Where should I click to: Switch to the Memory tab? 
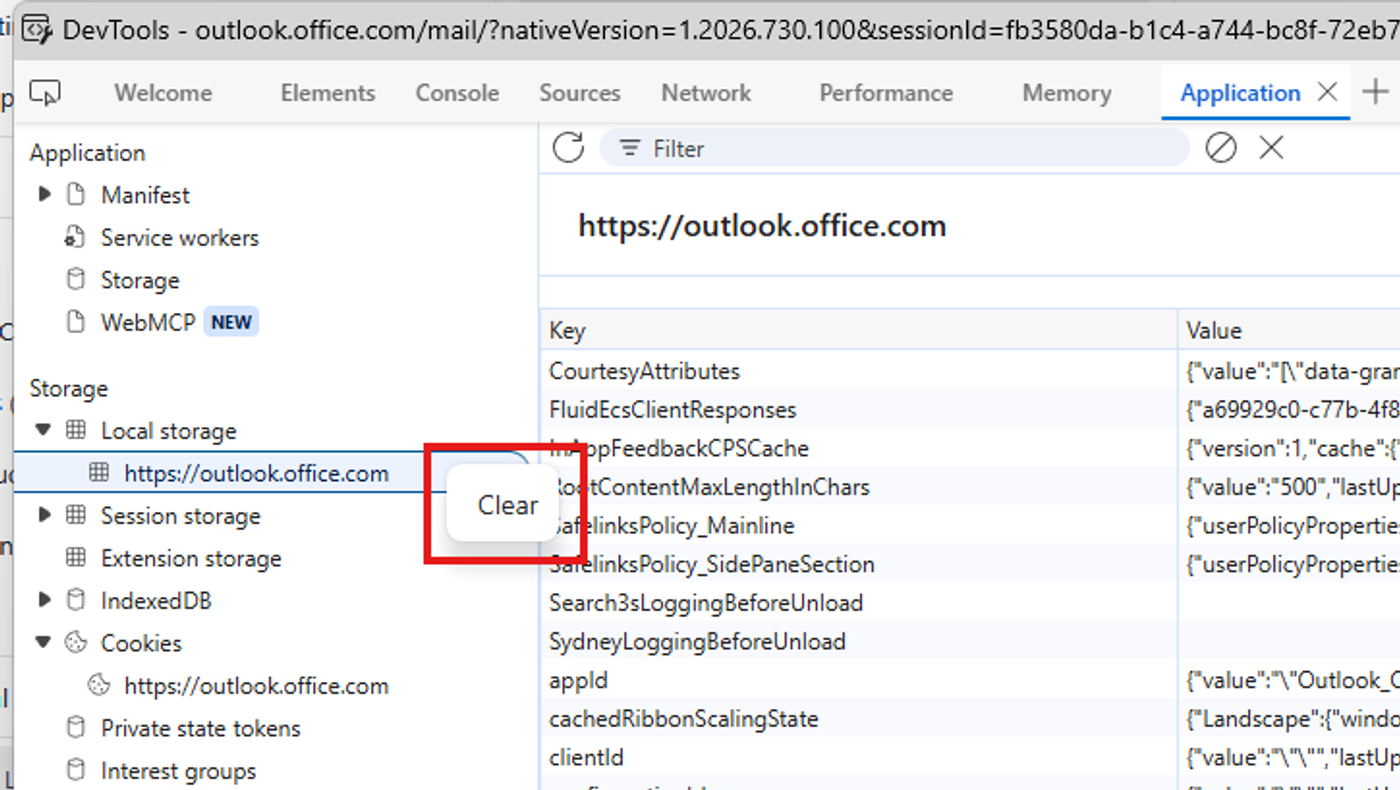1067,93
